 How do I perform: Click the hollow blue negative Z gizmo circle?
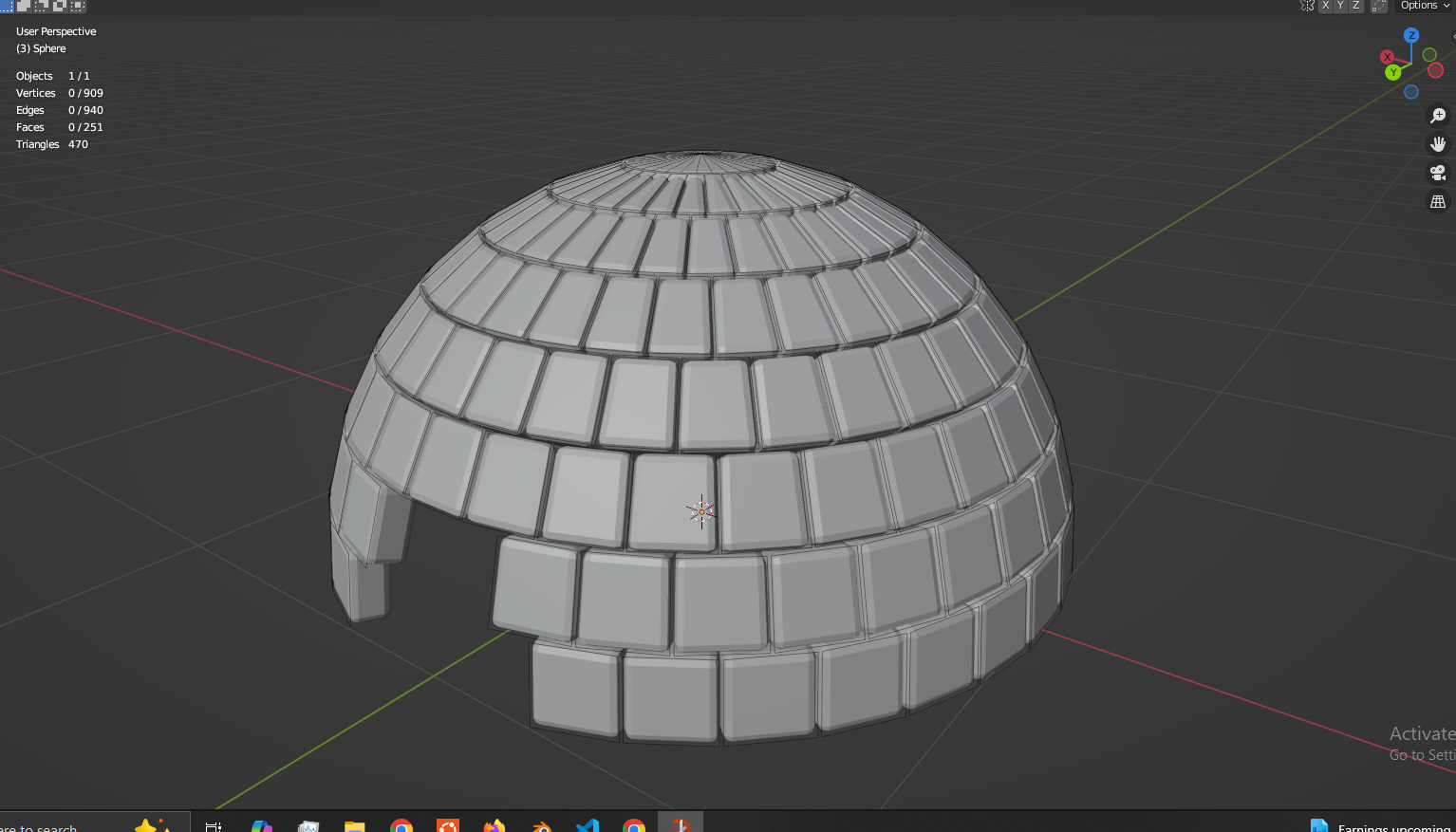1411,92
